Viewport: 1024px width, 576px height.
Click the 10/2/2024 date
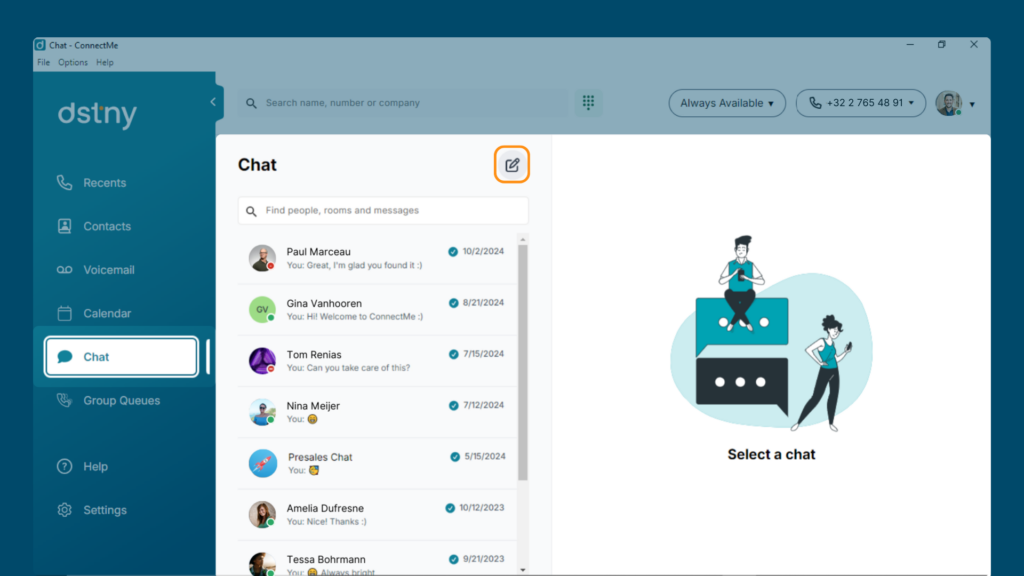coord(483,251)
